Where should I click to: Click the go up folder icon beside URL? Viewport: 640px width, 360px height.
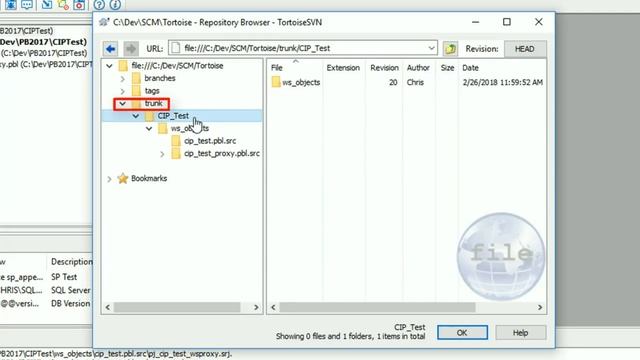point(450,49)
